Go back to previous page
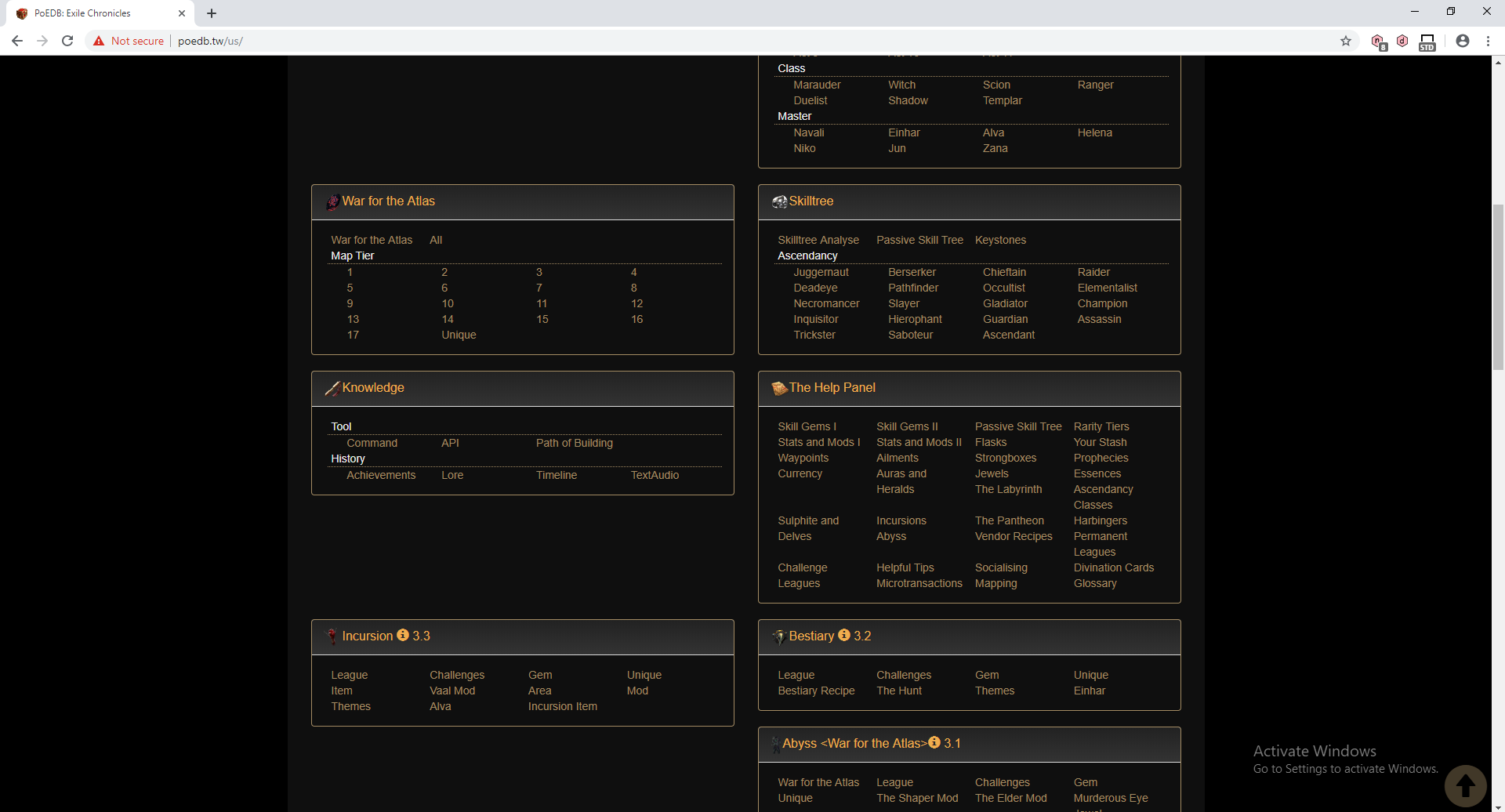 (17, 41)
